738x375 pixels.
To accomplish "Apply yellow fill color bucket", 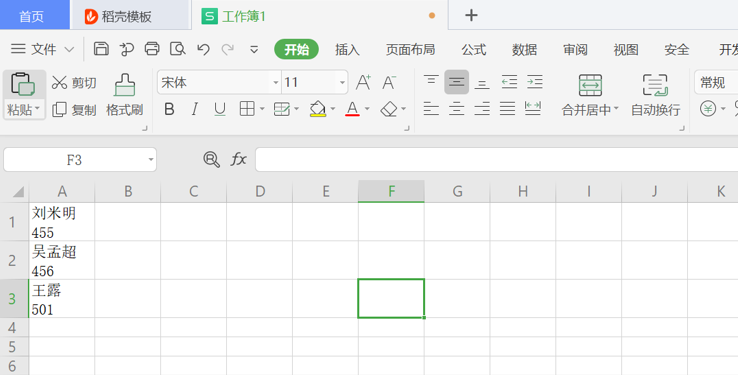I will click(x=318, y=109).
